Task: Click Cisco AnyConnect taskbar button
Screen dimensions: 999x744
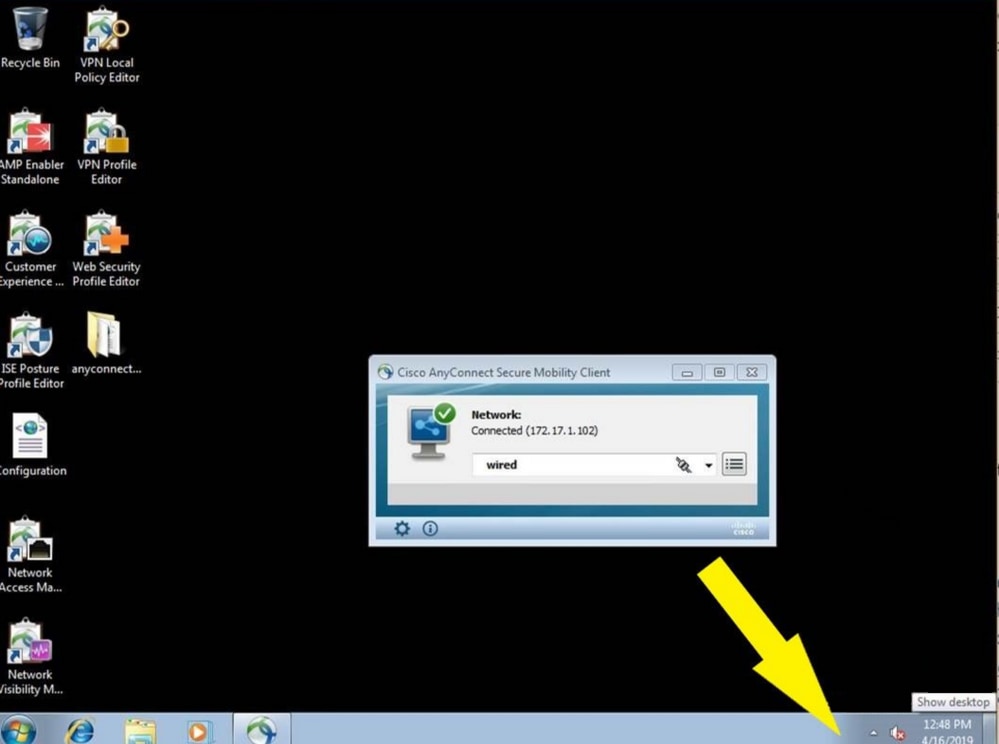Action: tap(262, 729)
